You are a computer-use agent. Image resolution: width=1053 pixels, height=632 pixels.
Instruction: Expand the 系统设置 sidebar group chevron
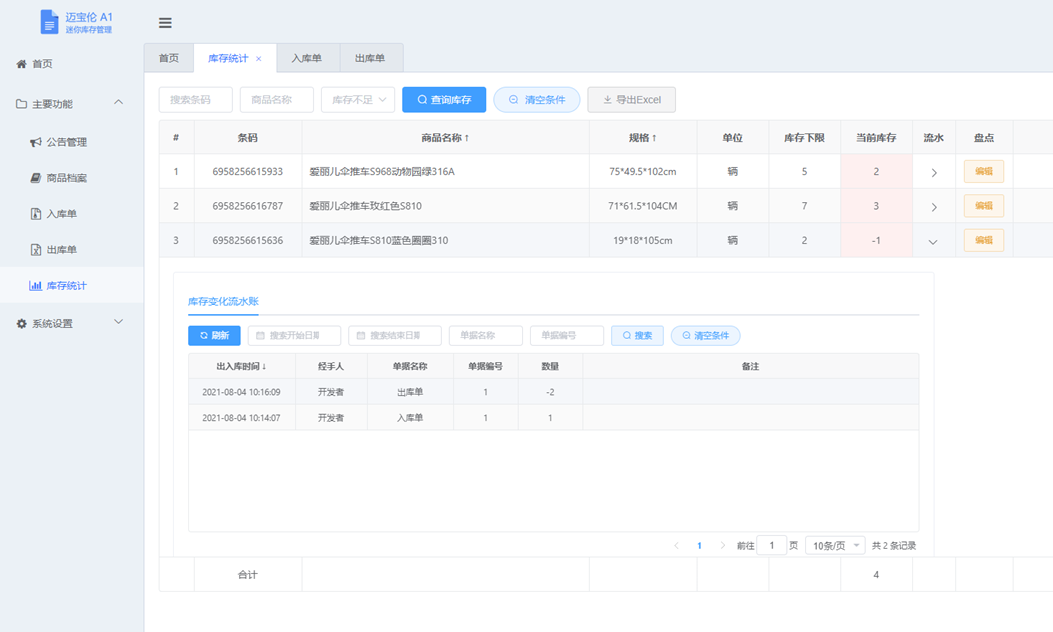click(118, 322)
